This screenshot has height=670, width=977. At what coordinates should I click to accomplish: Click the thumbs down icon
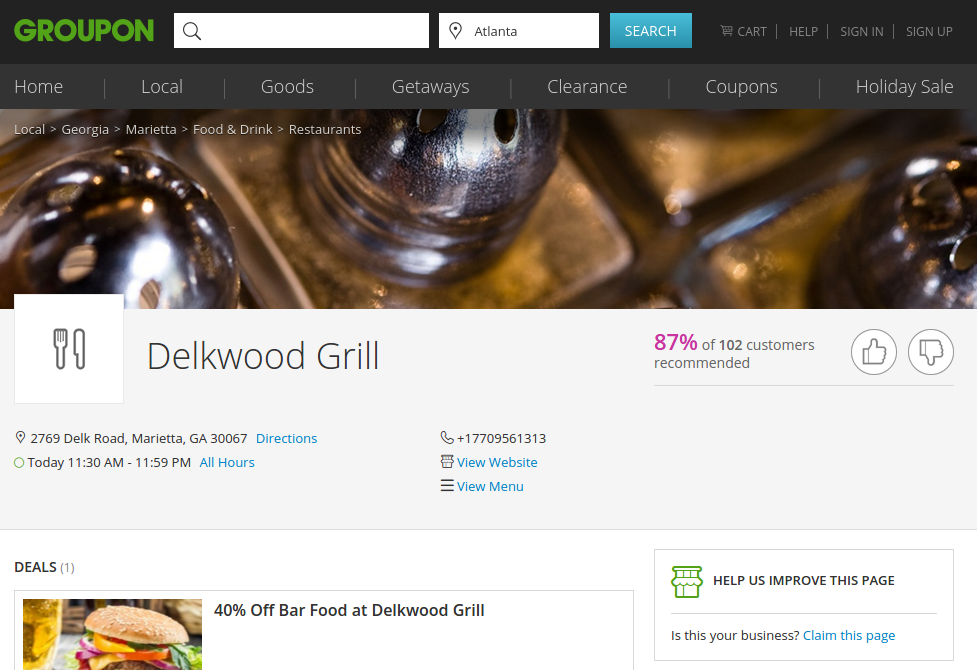point(931,352)
